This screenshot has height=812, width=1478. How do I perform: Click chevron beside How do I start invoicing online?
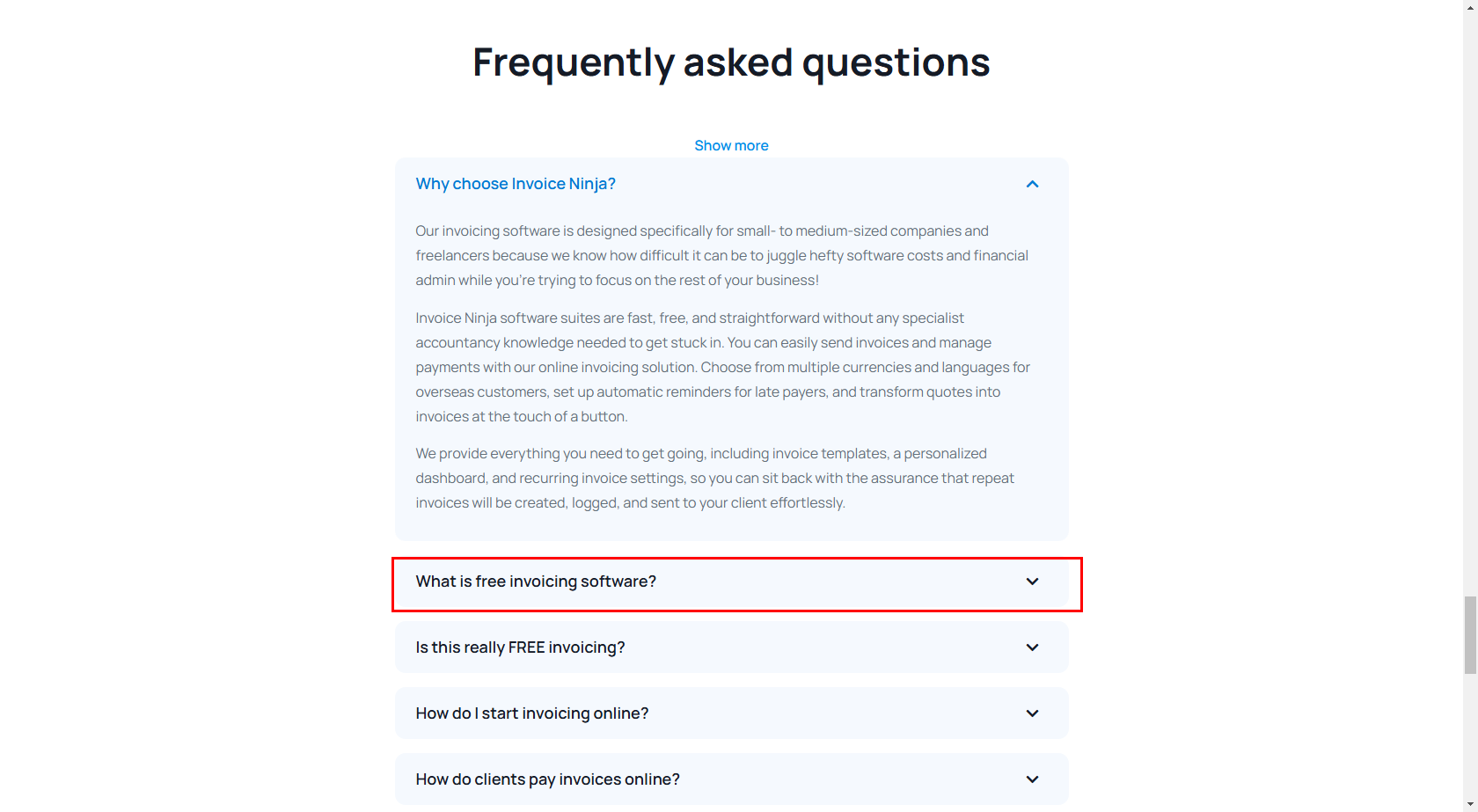1032,713
